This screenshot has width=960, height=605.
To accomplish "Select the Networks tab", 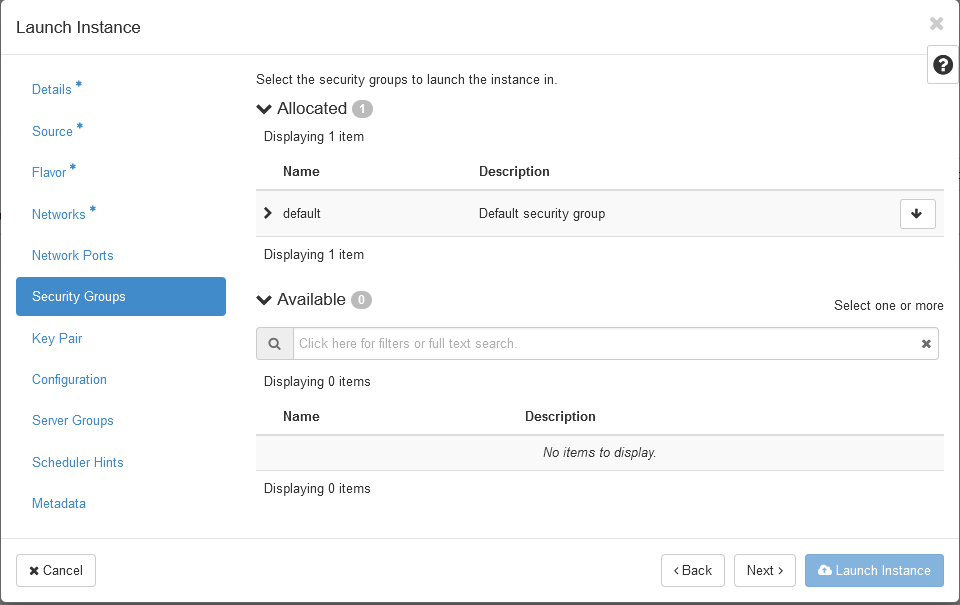I will (59, 214).
